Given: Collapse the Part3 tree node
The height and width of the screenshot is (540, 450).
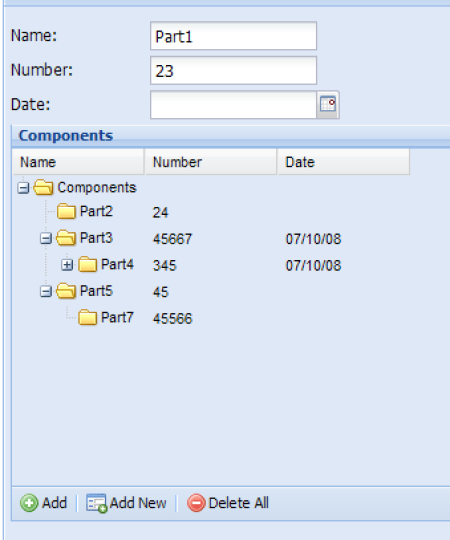Looking at the screenshot, I should [x=45, y=238].
